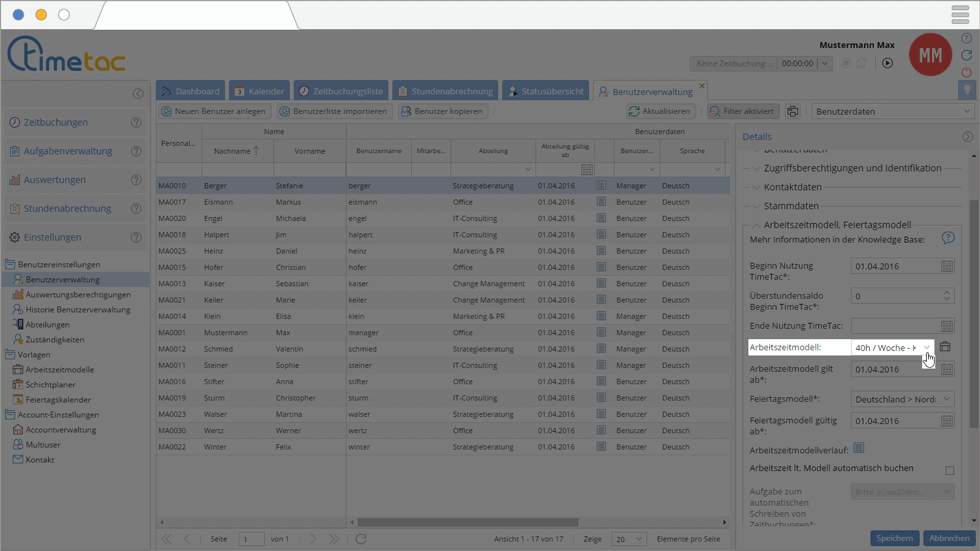This screenshot has width=980, height=551.
Task: Click the green reload icon beside avatar
Action: click(966, 55)
